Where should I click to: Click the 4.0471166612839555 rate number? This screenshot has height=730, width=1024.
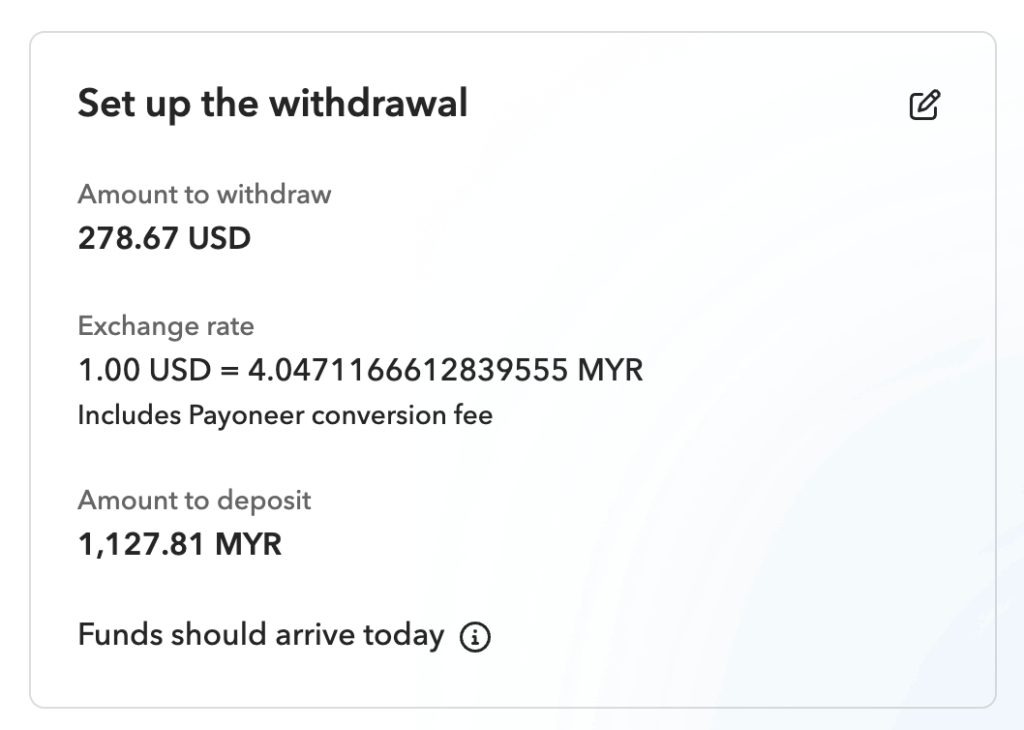pyautogui.click(x=408, y=371)
